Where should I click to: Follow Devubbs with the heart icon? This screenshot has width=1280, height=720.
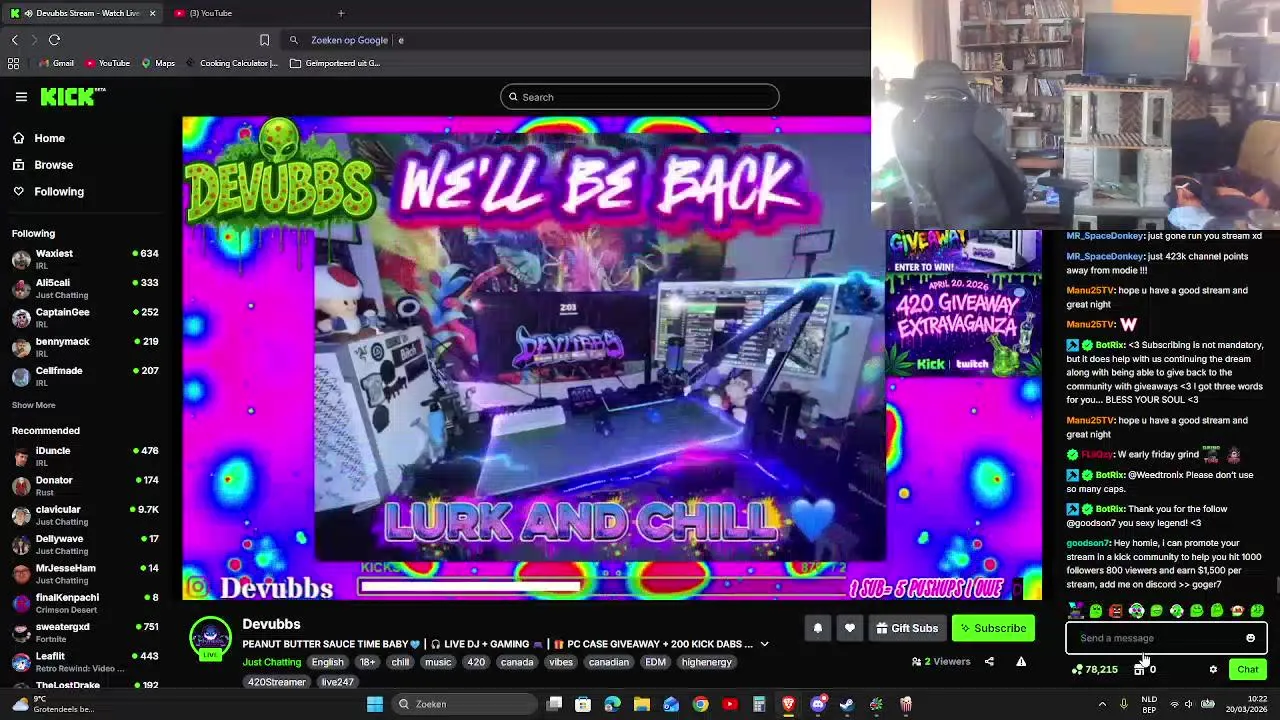[x=849, y=628]
